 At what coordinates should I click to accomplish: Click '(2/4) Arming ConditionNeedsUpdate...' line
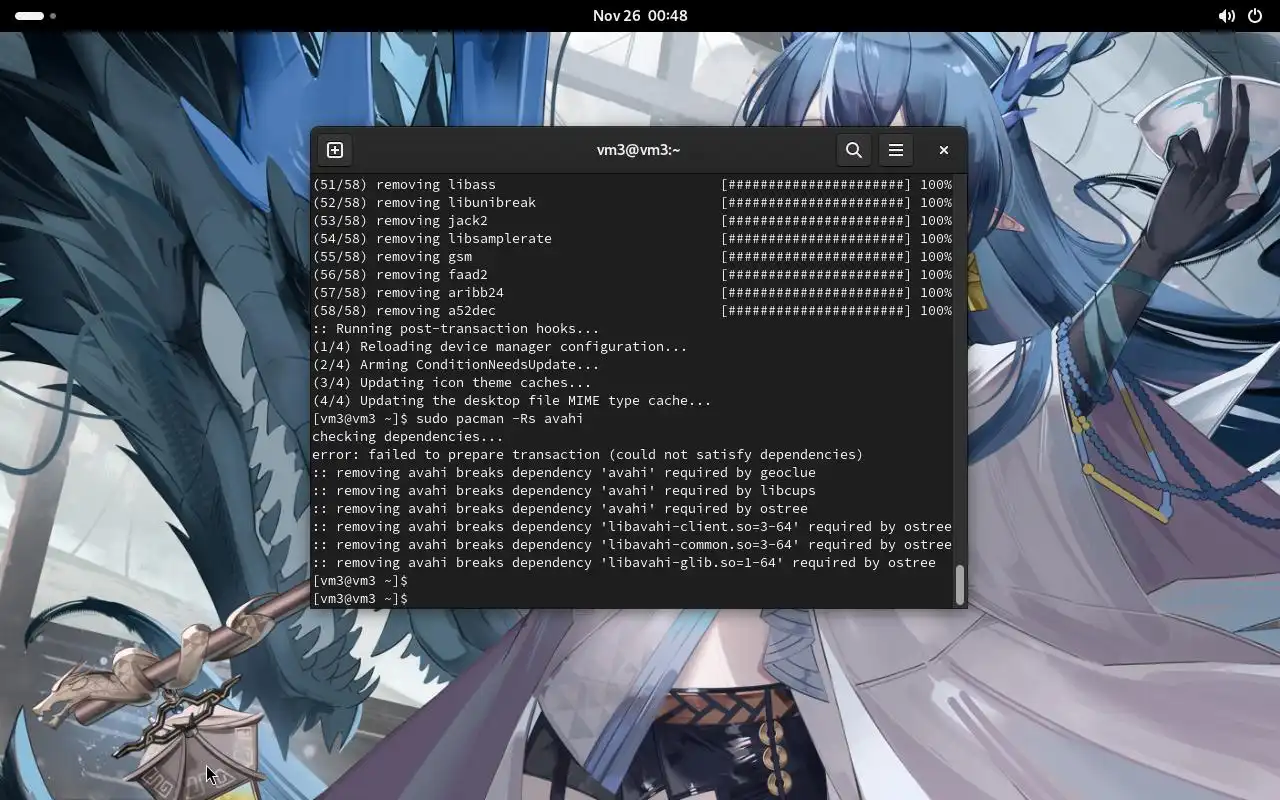(x=456, y=364)
